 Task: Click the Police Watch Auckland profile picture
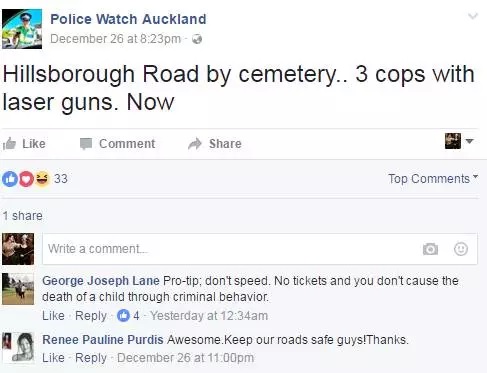pos(22,29)
